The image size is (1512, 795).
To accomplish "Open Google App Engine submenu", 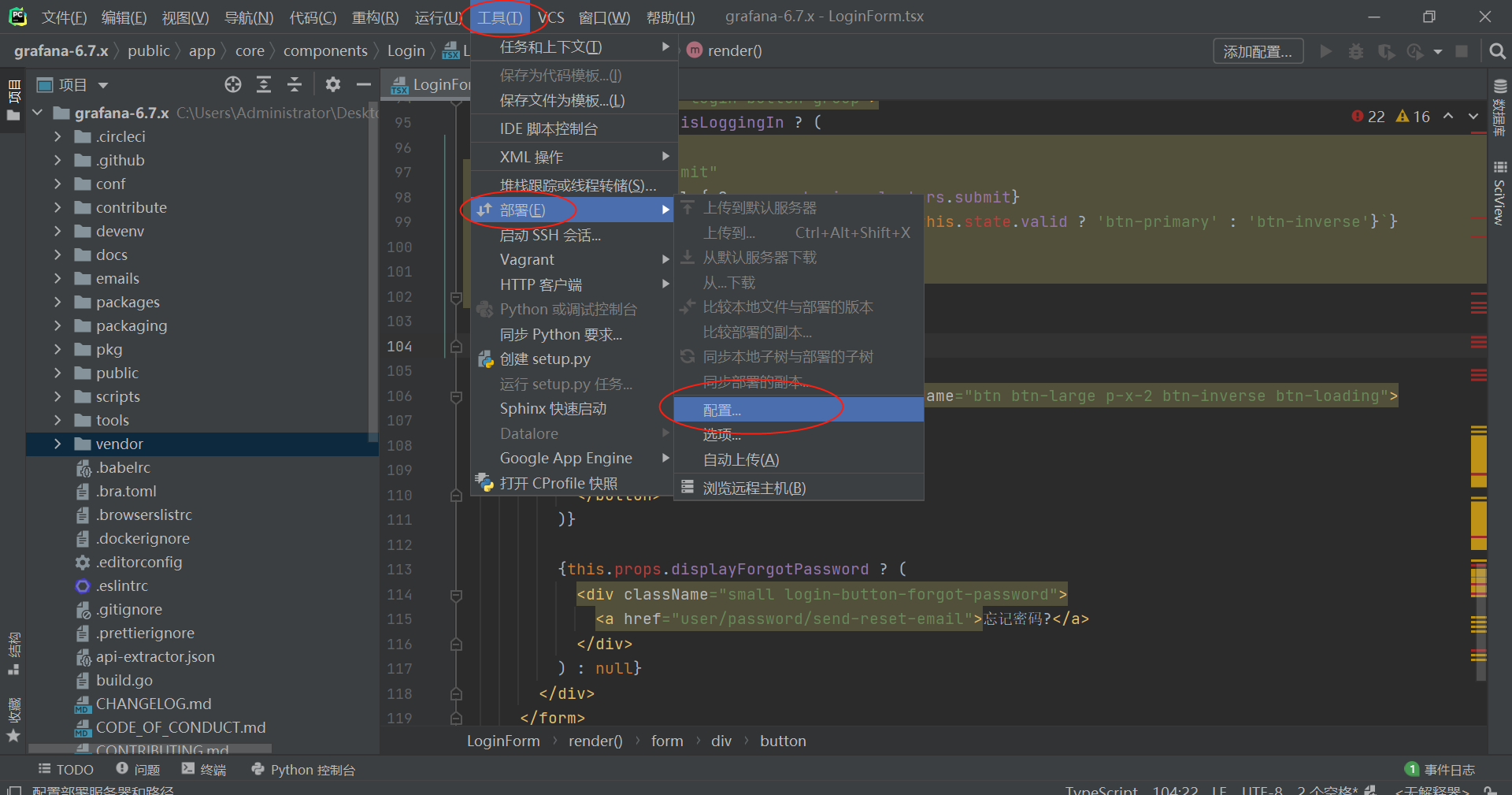I will pyautogui.click(x=572, y=458).
